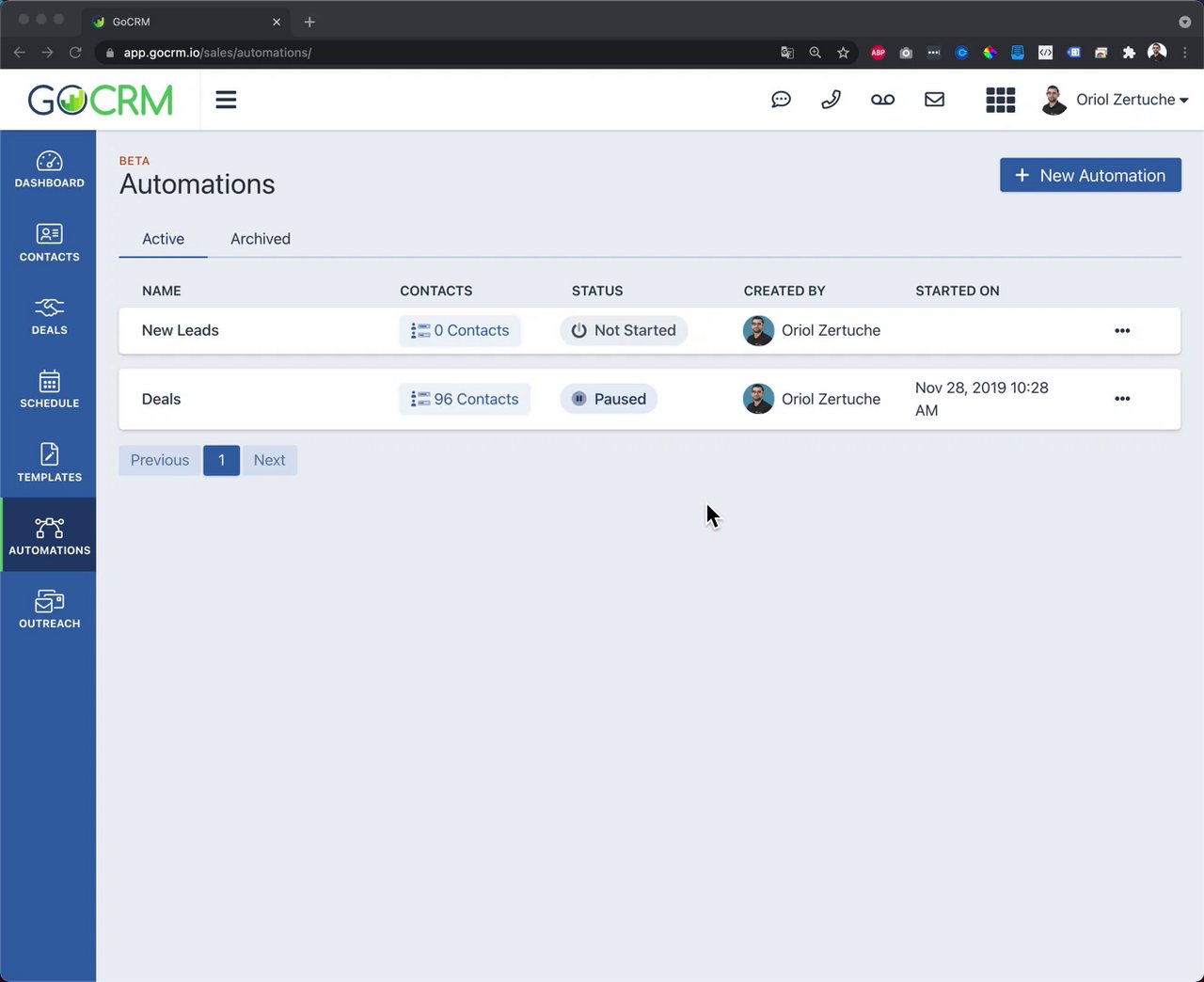Go to the Next page
The width and height of the screenshot is (1204, 982).
(x=269, y=460)
